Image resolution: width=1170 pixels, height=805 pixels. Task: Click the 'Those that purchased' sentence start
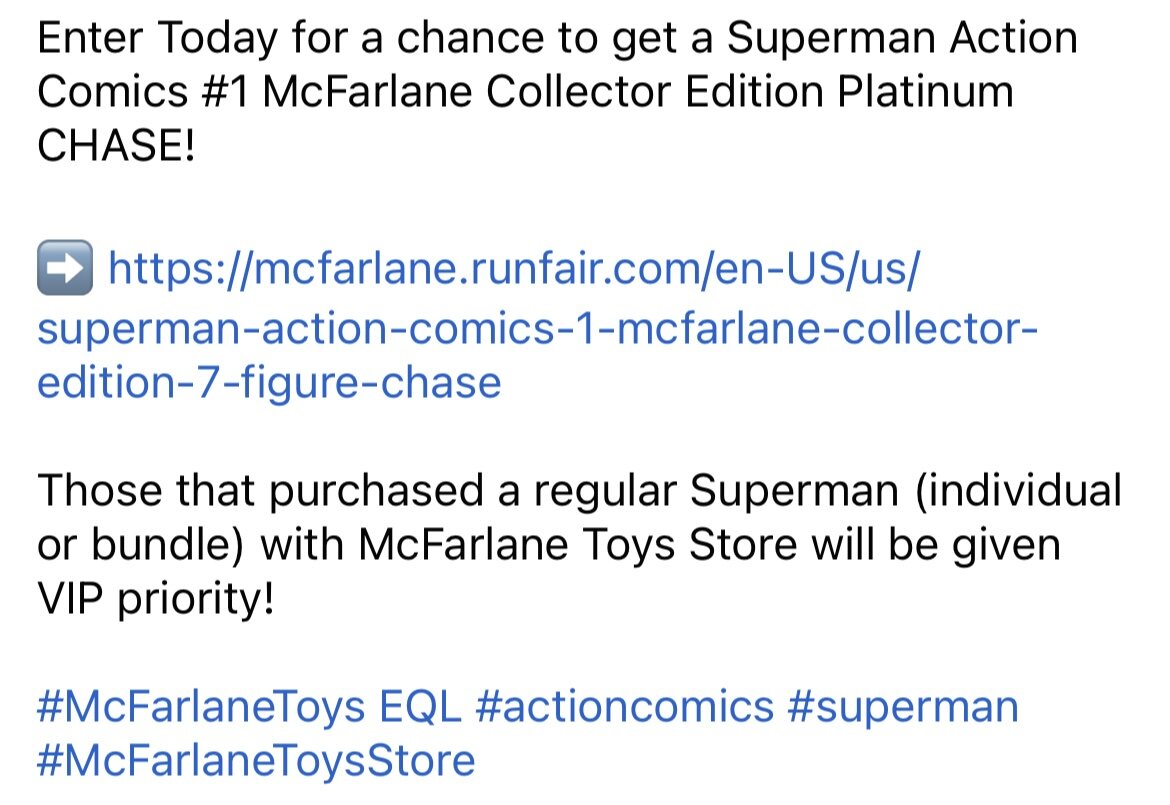[260, 492]
